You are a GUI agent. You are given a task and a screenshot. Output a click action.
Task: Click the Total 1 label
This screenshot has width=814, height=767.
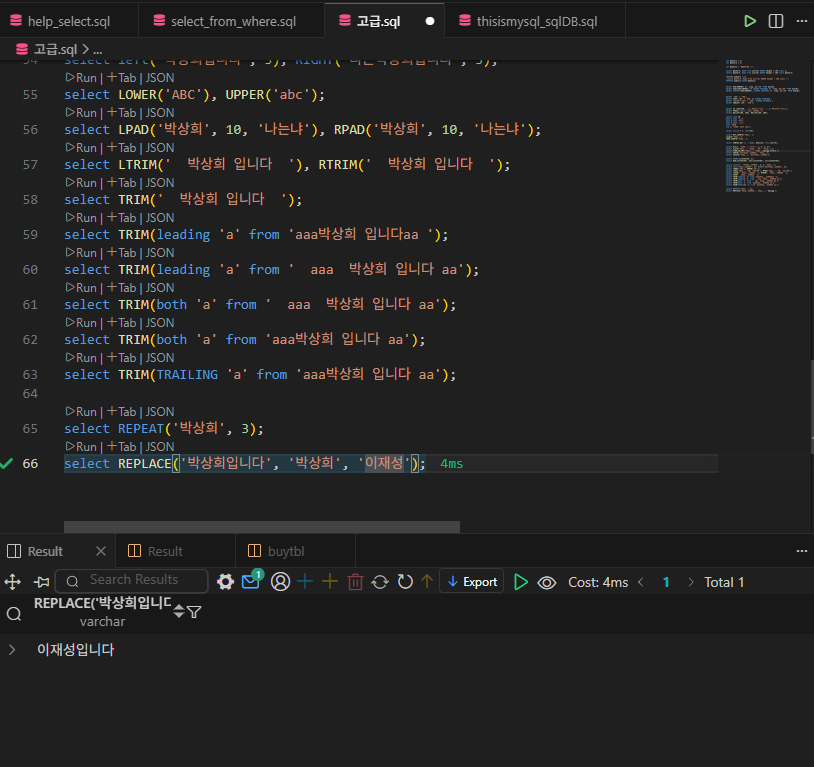click(724, 582)
